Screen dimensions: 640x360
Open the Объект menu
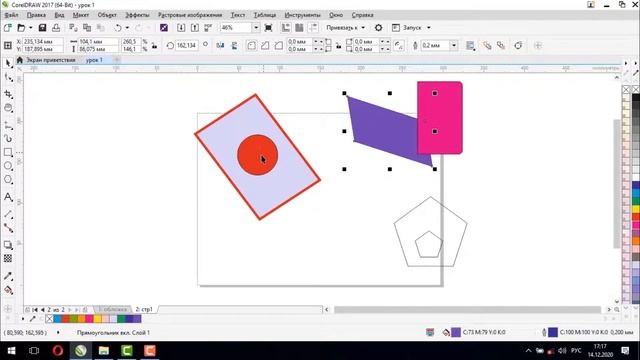[107, 15]
